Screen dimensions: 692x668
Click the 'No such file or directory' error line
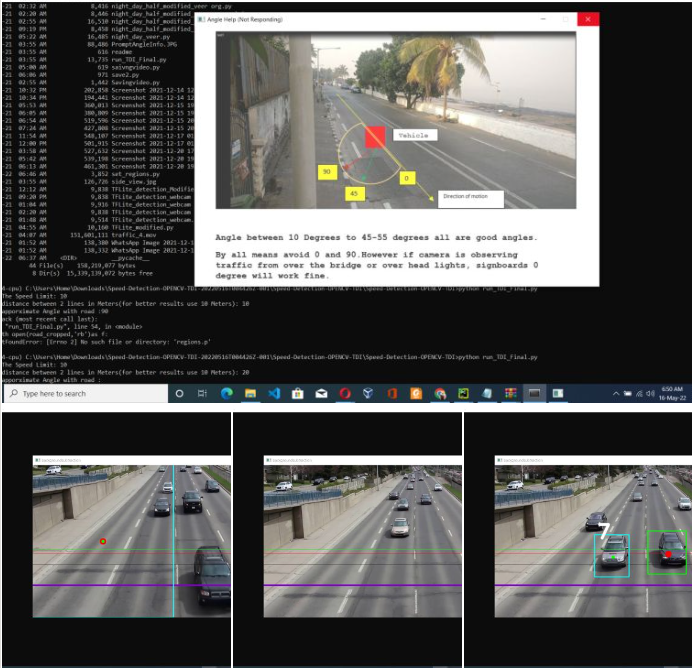pos(106,342)
